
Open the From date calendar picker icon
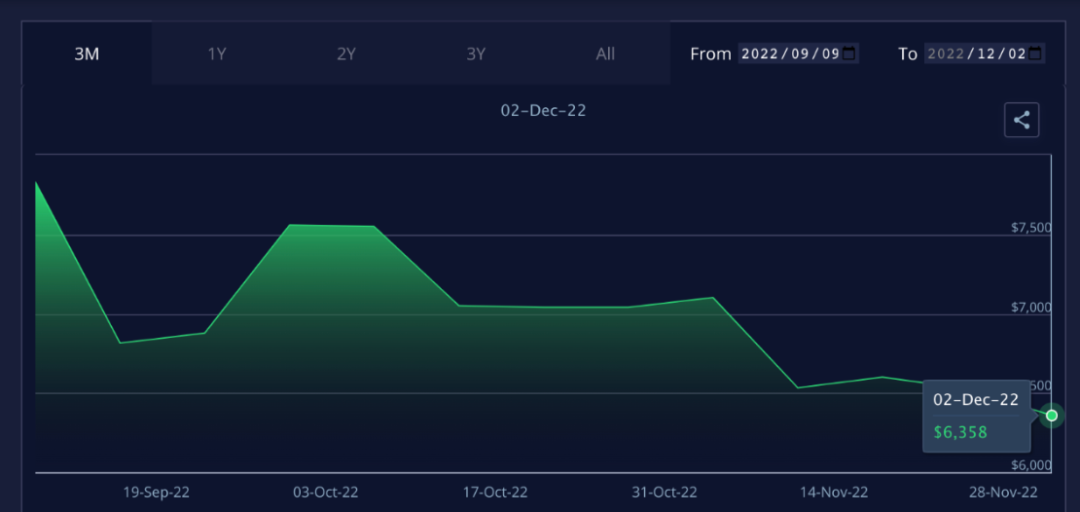coord(849,53)
